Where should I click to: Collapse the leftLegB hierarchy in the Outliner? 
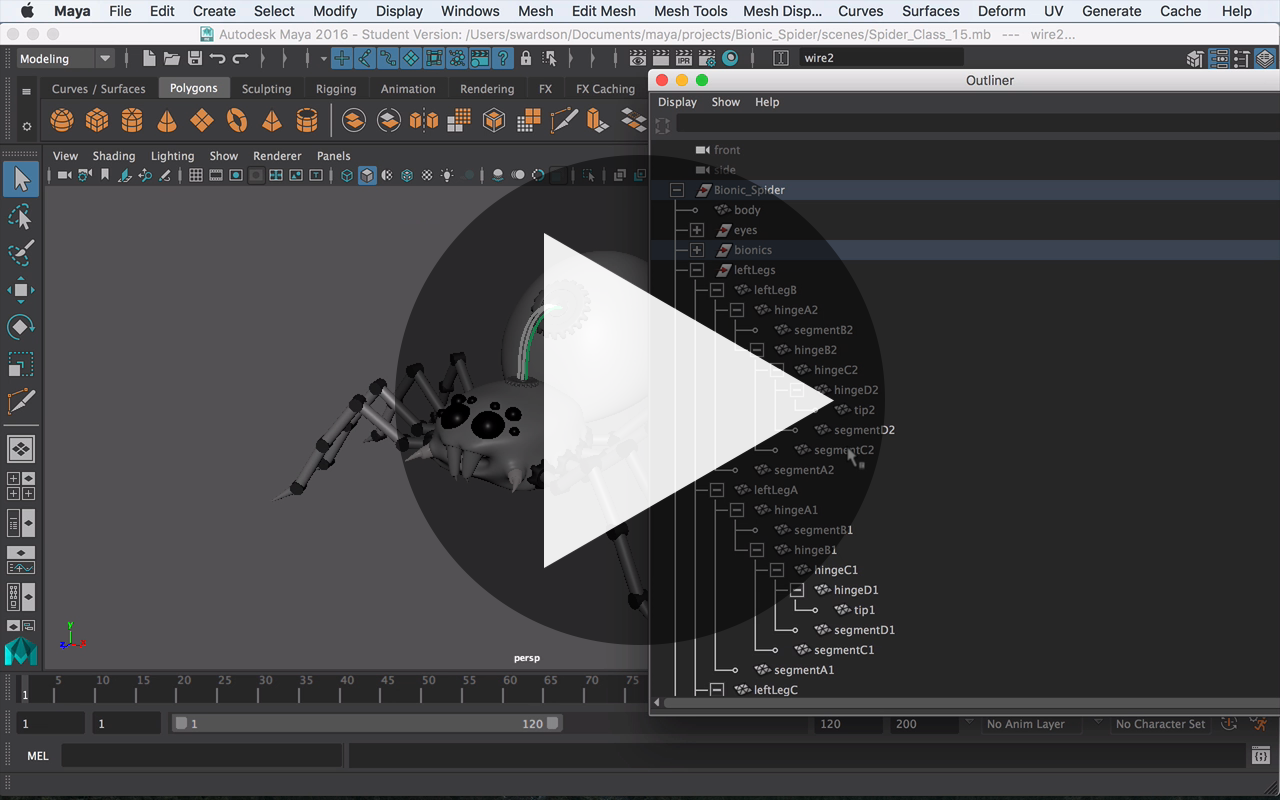tap(716, 289)
